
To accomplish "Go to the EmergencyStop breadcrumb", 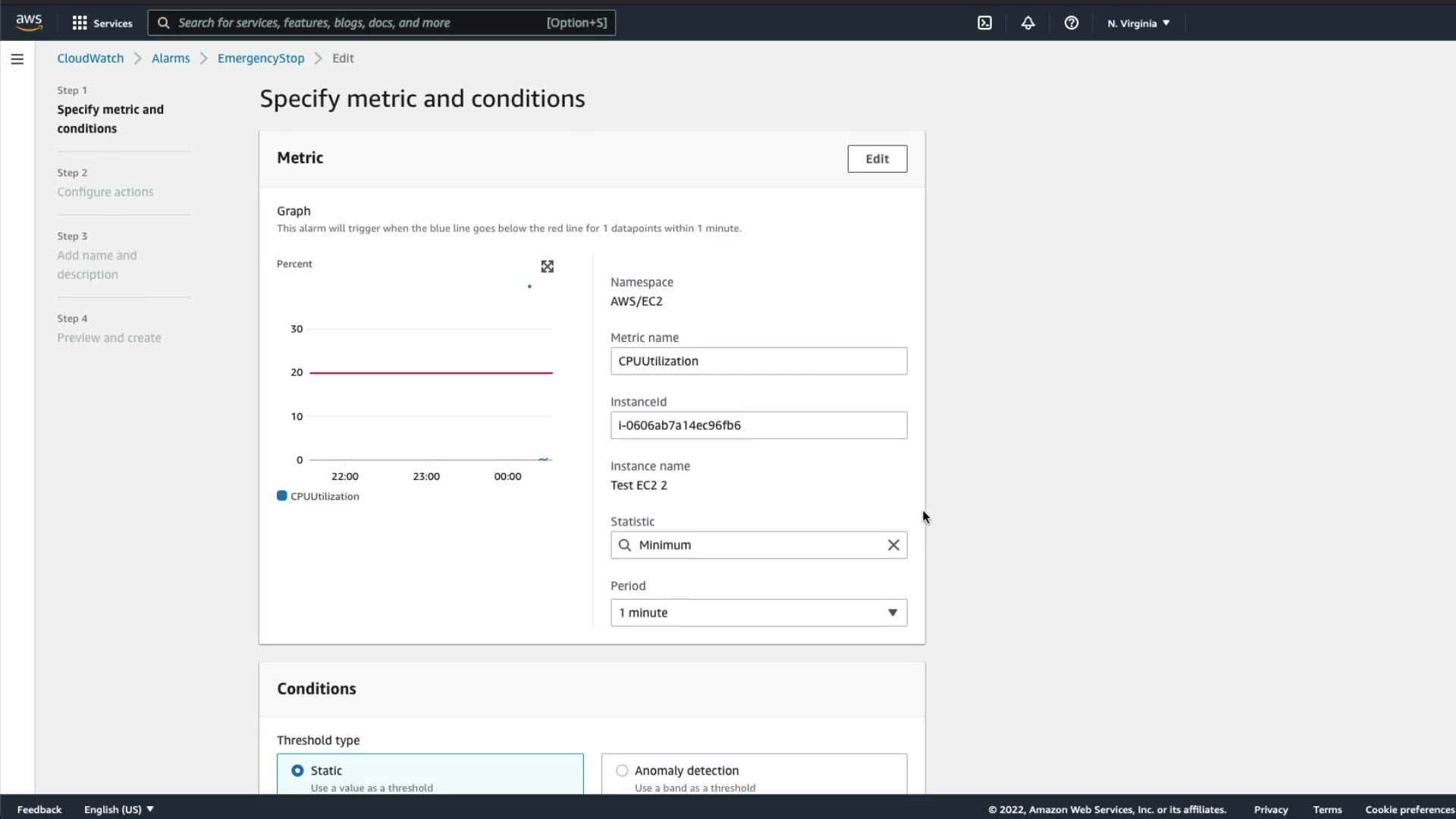I will (261, 58).
